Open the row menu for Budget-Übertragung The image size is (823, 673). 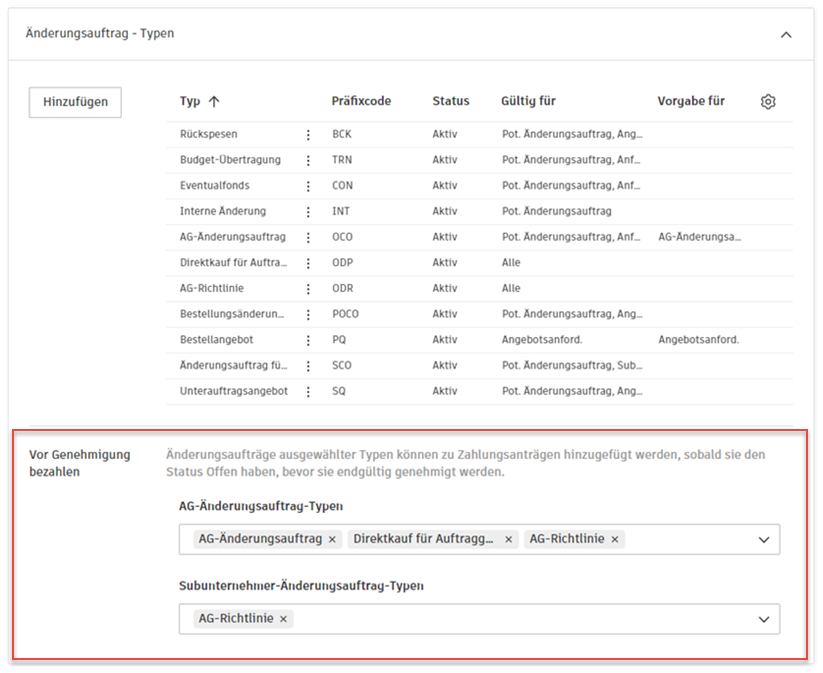click(307, 160)
